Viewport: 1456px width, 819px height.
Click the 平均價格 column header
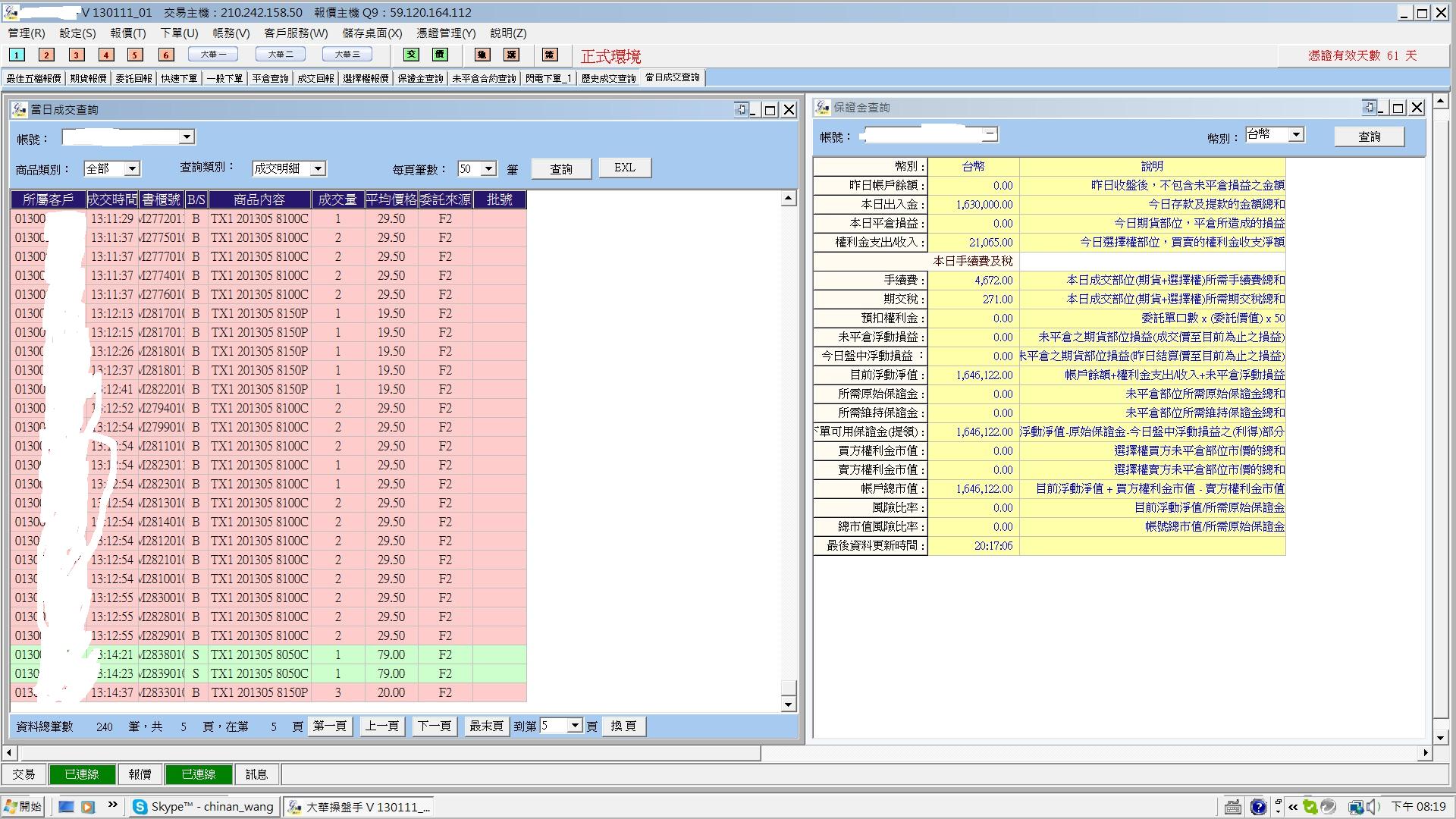click(x=391, y=199)
